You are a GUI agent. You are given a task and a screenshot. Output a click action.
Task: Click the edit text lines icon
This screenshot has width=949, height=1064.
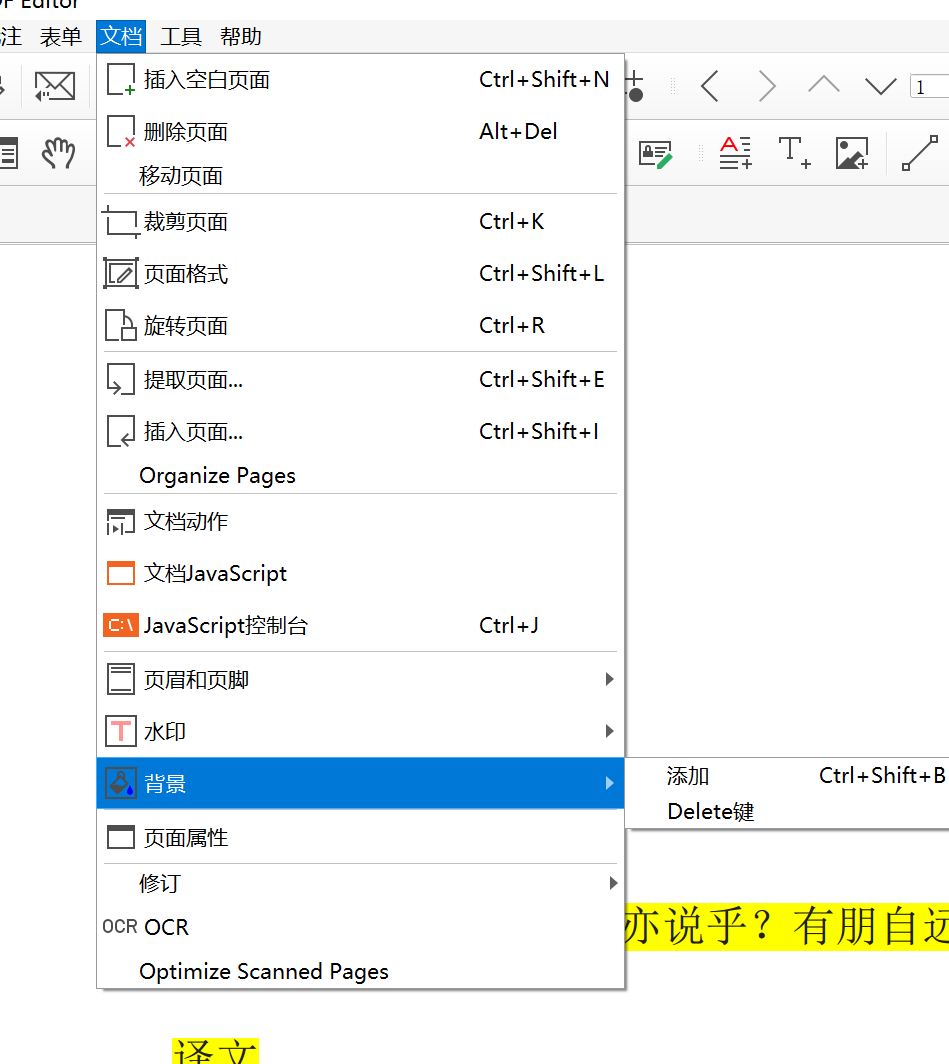[x=735, y=153]
